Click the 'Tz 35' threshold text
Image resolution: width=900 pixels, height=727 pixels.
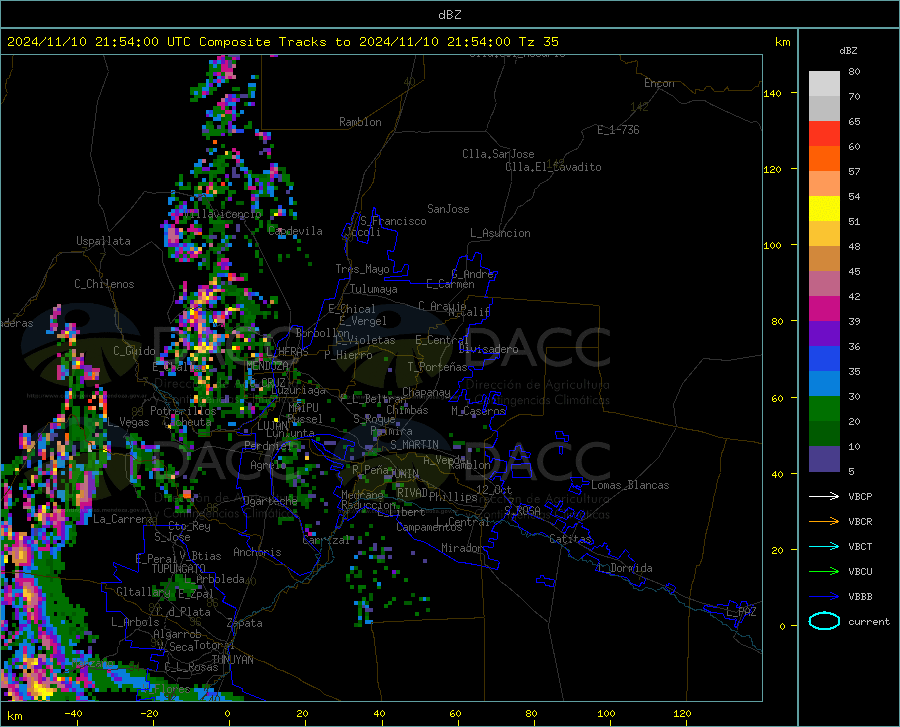538,42
